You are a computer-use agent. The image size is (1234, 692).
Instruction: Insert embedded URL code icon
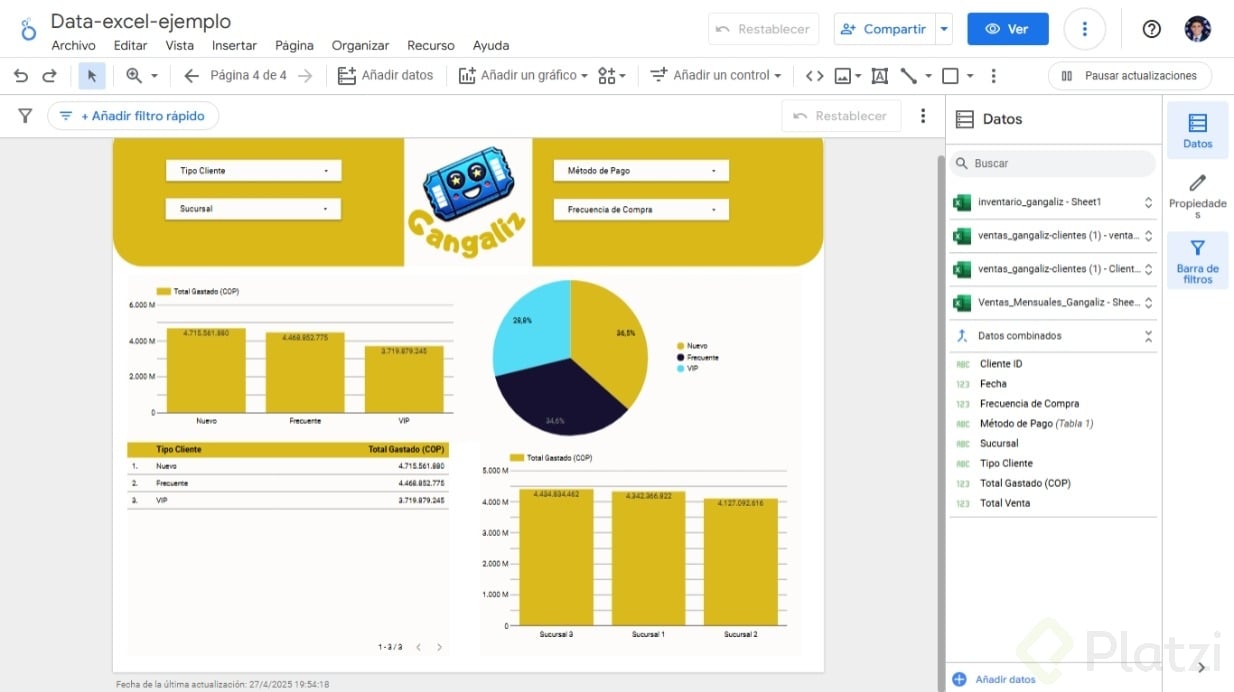pos(815,76)
